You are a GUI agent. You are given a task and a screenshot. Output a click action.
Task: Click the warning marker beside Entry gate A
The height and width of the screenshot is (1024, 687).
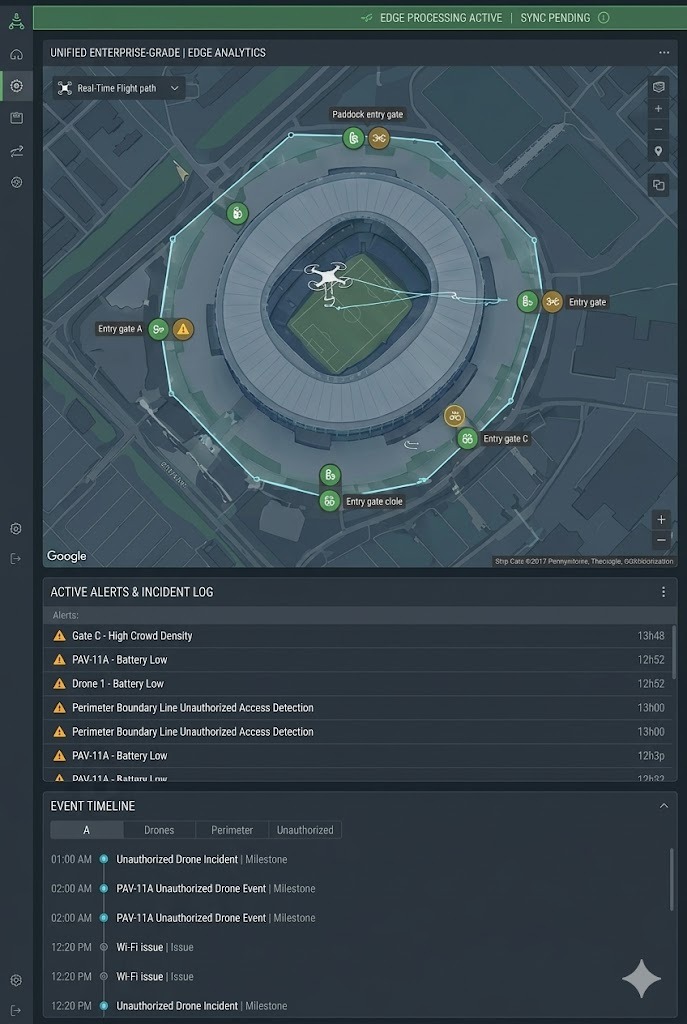click(x=182, y=329)
